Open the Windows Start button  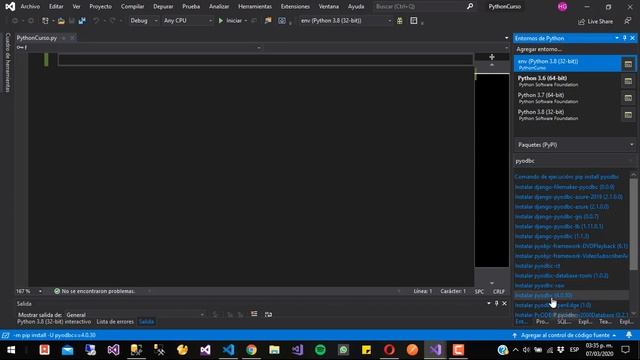(11, 350)
